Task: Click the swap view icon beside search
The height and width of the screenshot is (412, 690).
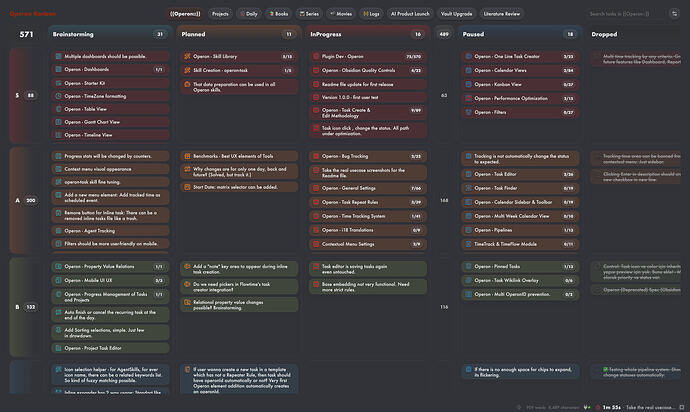Action: (x=674, y=14)
